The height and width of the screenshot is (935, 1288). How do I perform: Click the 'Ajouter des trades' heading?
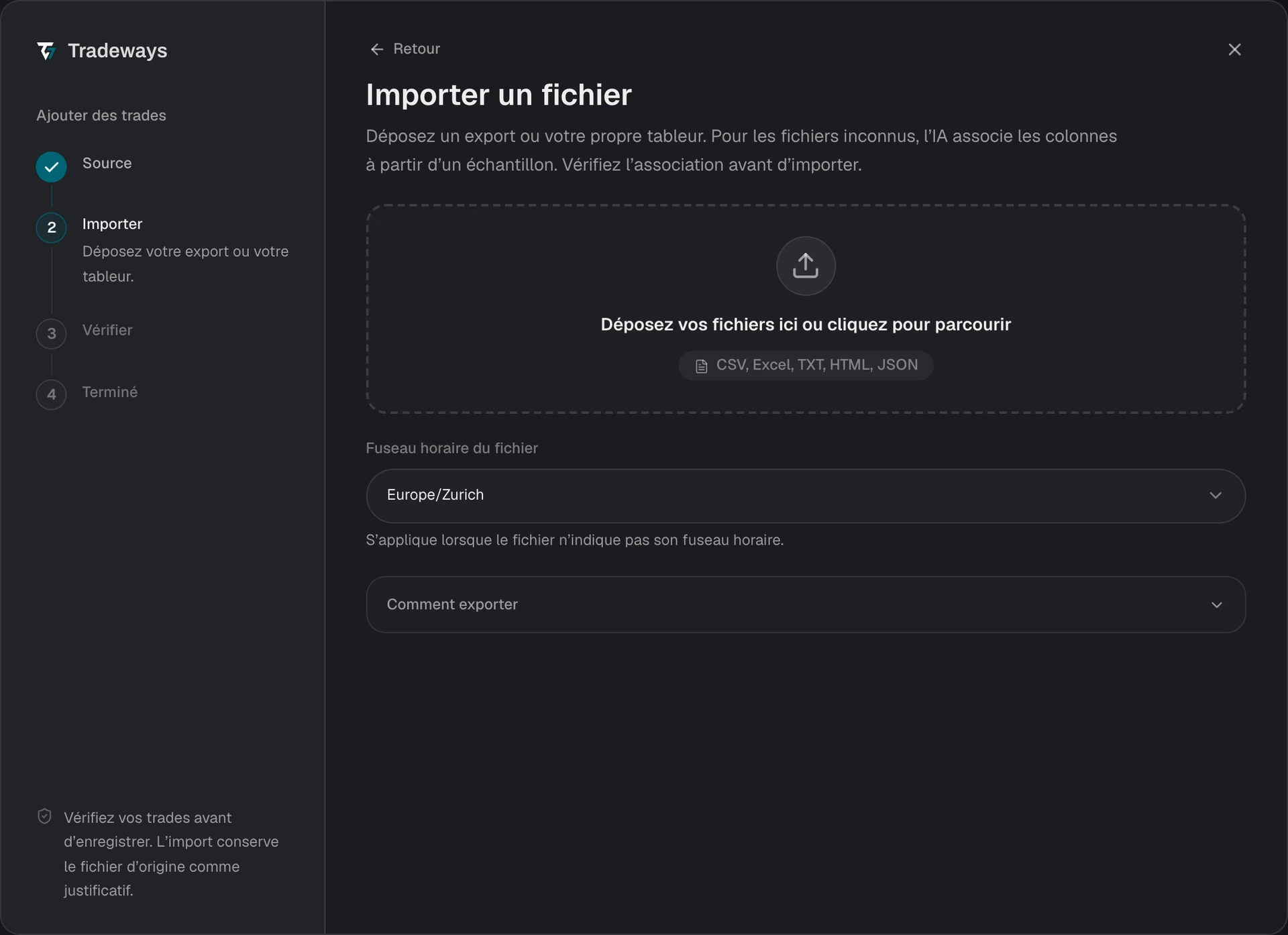[x=101, y=115]
